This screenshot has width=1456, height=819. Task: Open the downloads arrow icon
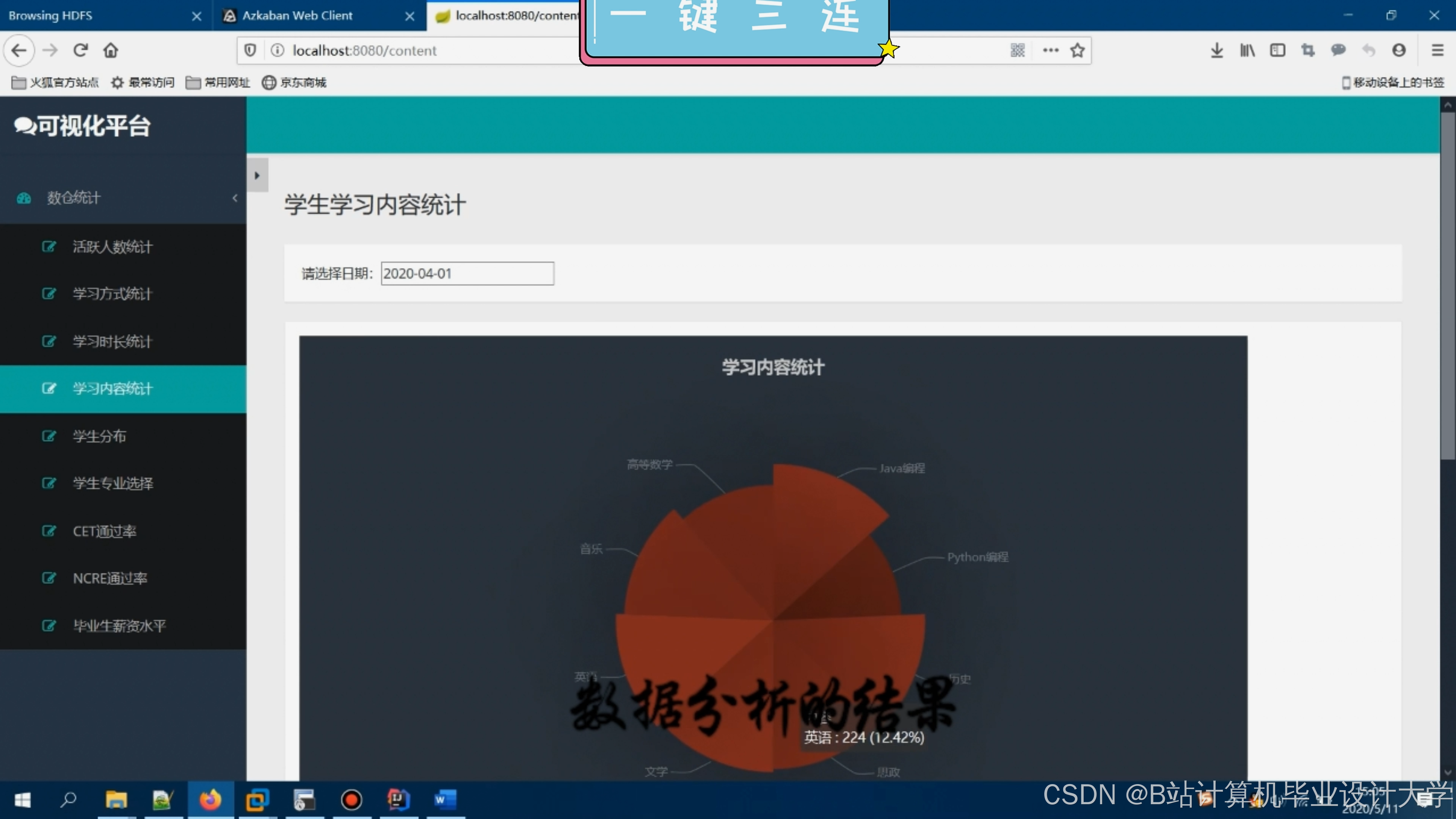click(x=1216, y=50)
